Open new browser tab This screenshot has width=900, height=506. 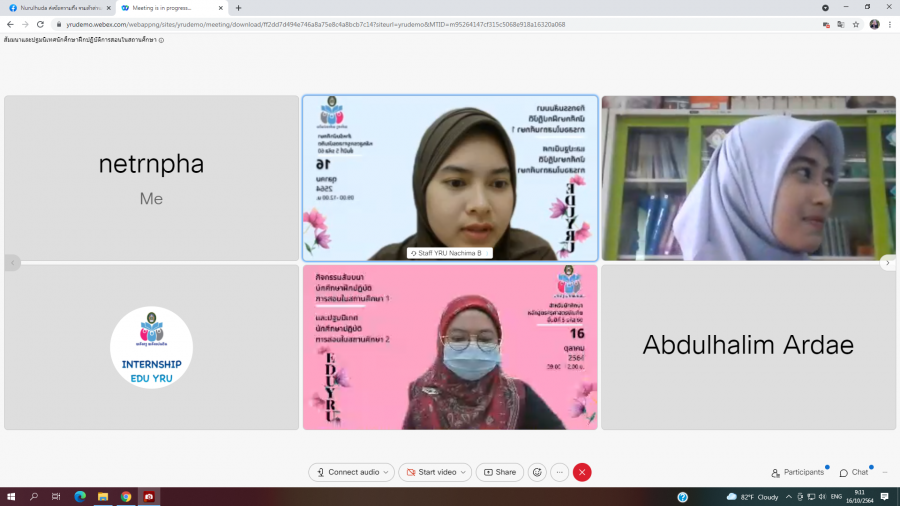(238, 8)
